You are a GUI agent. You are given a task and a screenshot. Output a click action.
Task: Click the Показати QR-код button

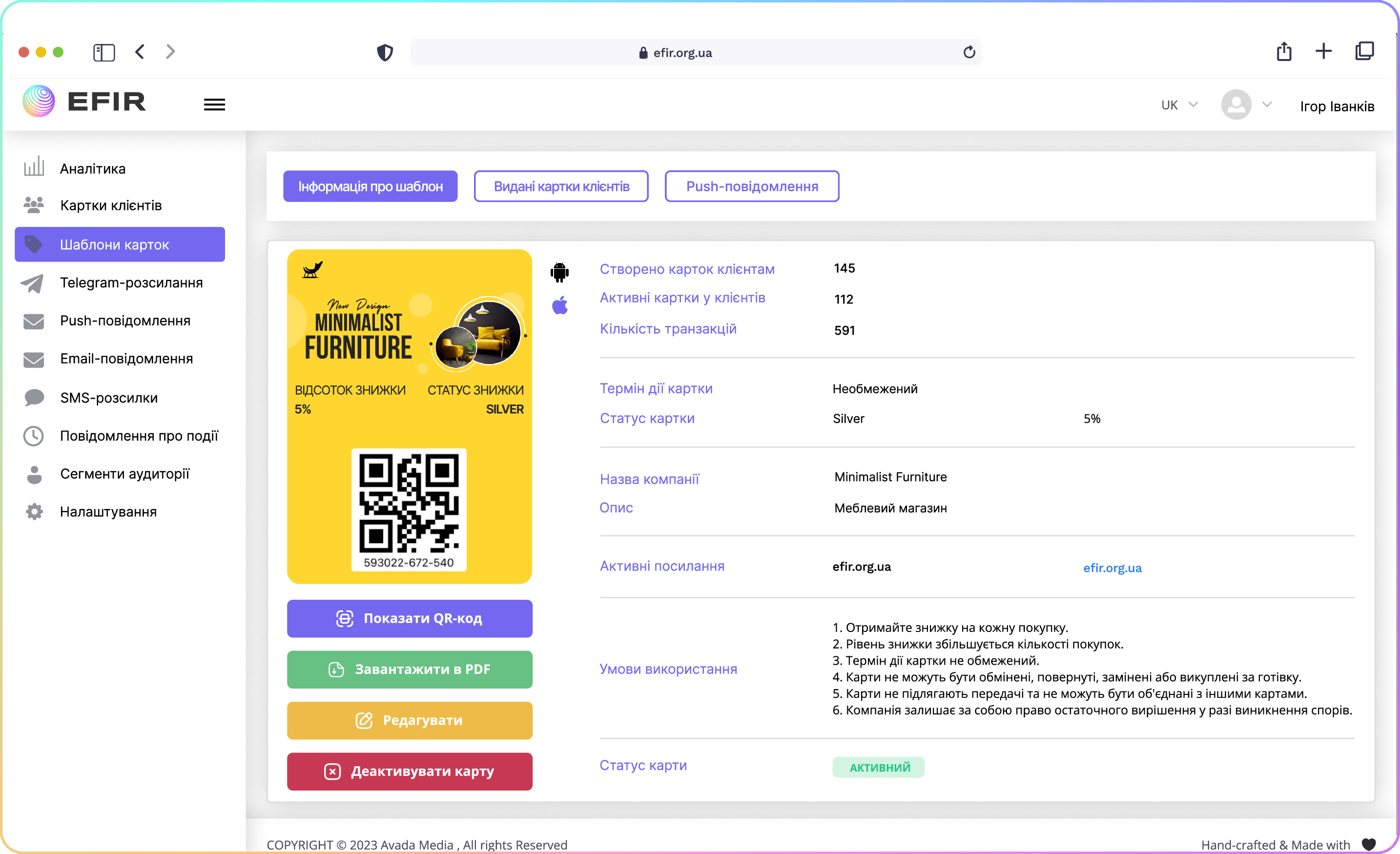pos(410,618)
